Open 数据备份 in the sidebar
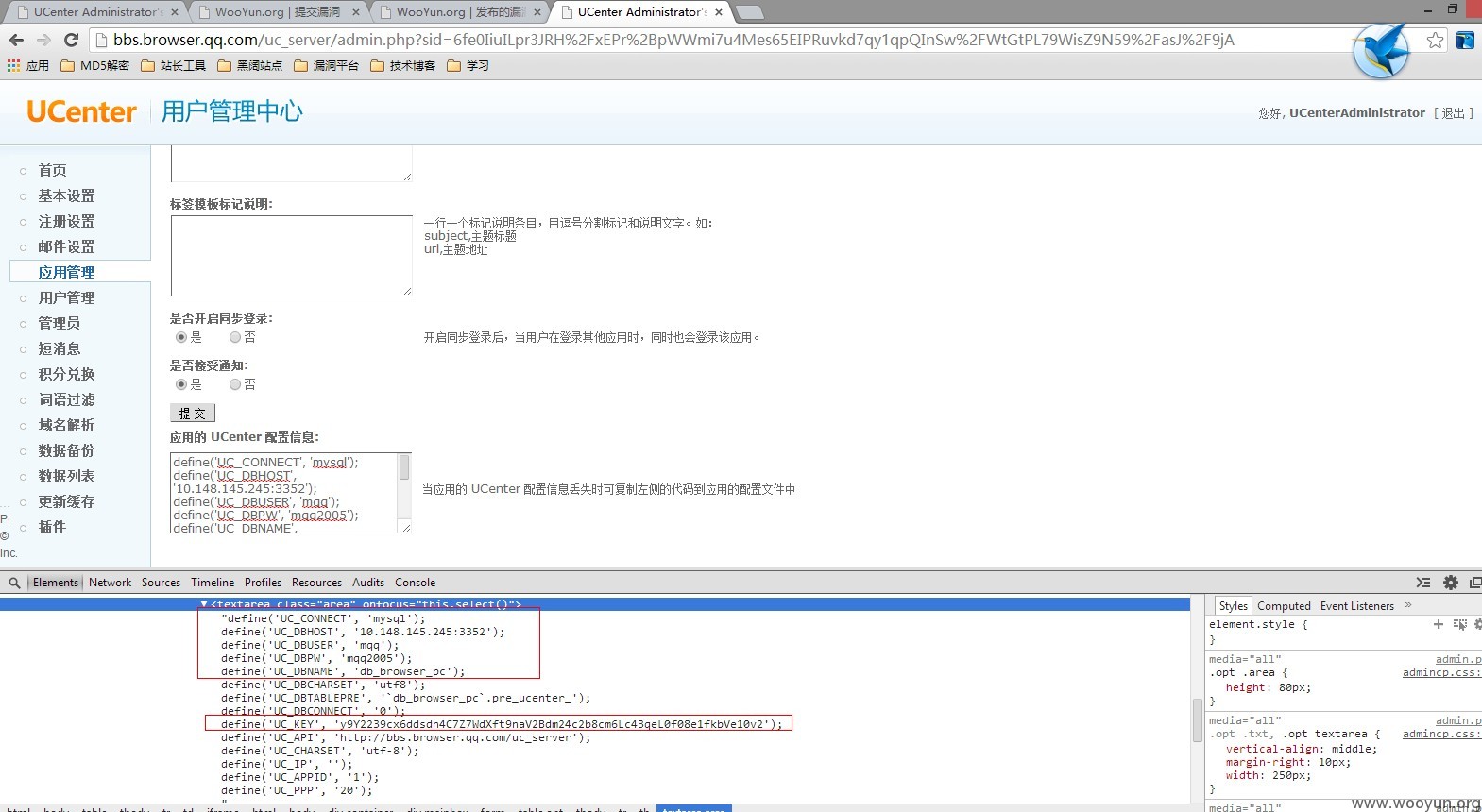The width and height of the screenshot is (1482, 812). pyautogui.click(x=66, y=450)
